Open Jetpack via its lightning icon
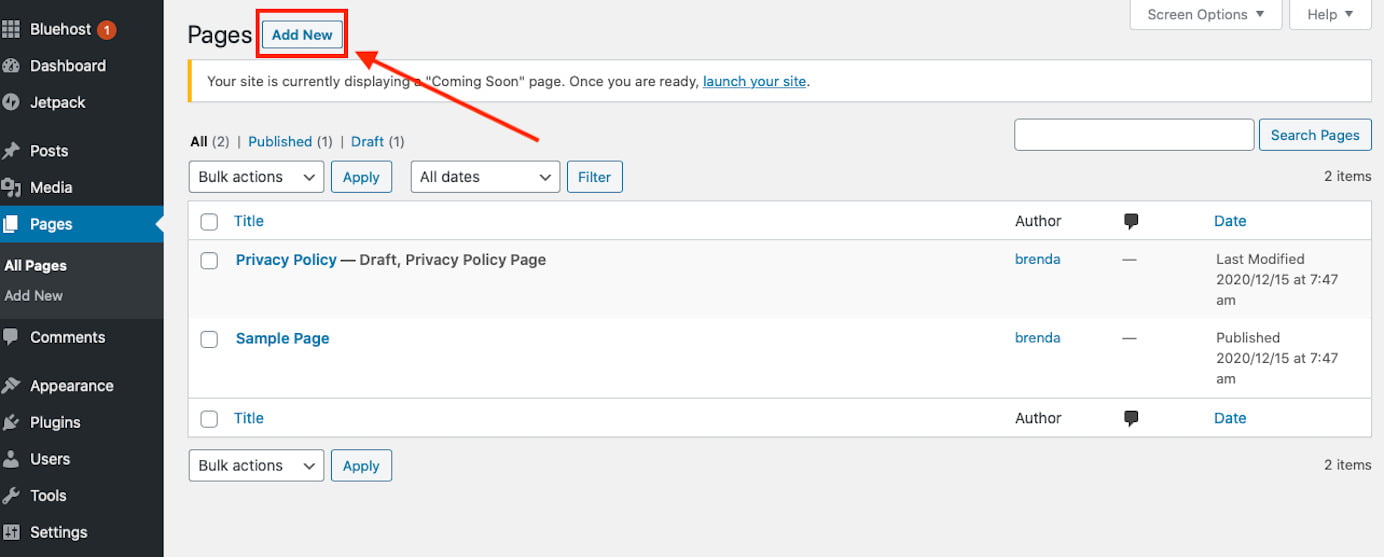This screenshot has height=557, width=1384. click(x=11, y=102)
